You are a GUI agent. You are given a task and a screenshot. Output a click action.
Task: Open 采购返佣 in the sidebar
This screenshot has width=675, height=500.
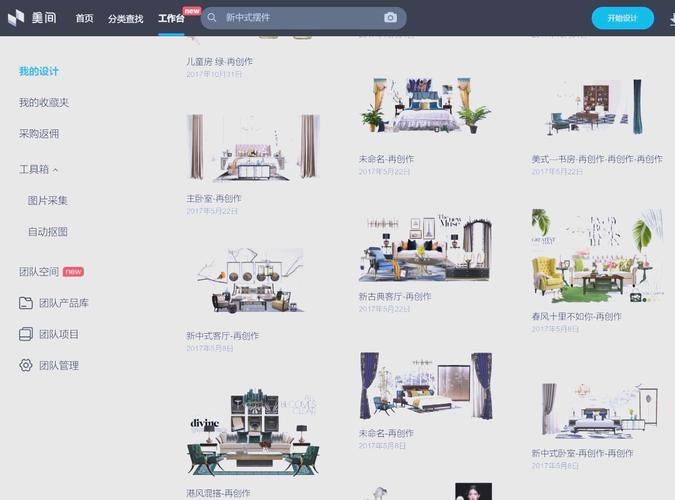(x=39, y=134)
